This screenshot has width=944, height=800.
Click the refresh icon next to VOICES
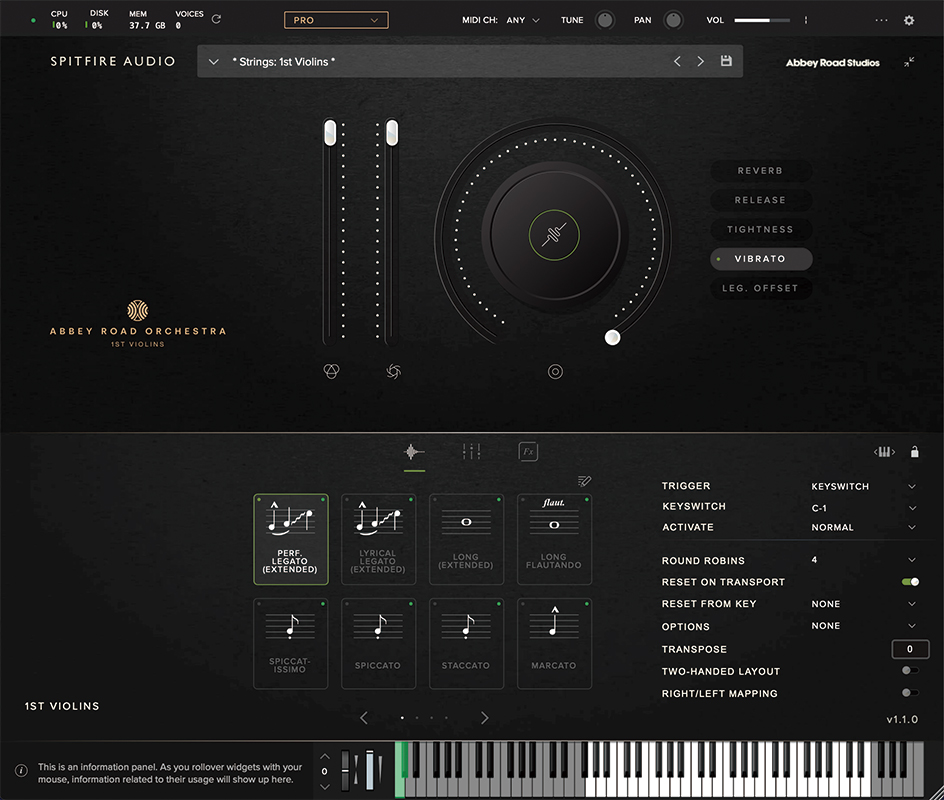pyautogui.click(x=216, y=19)
